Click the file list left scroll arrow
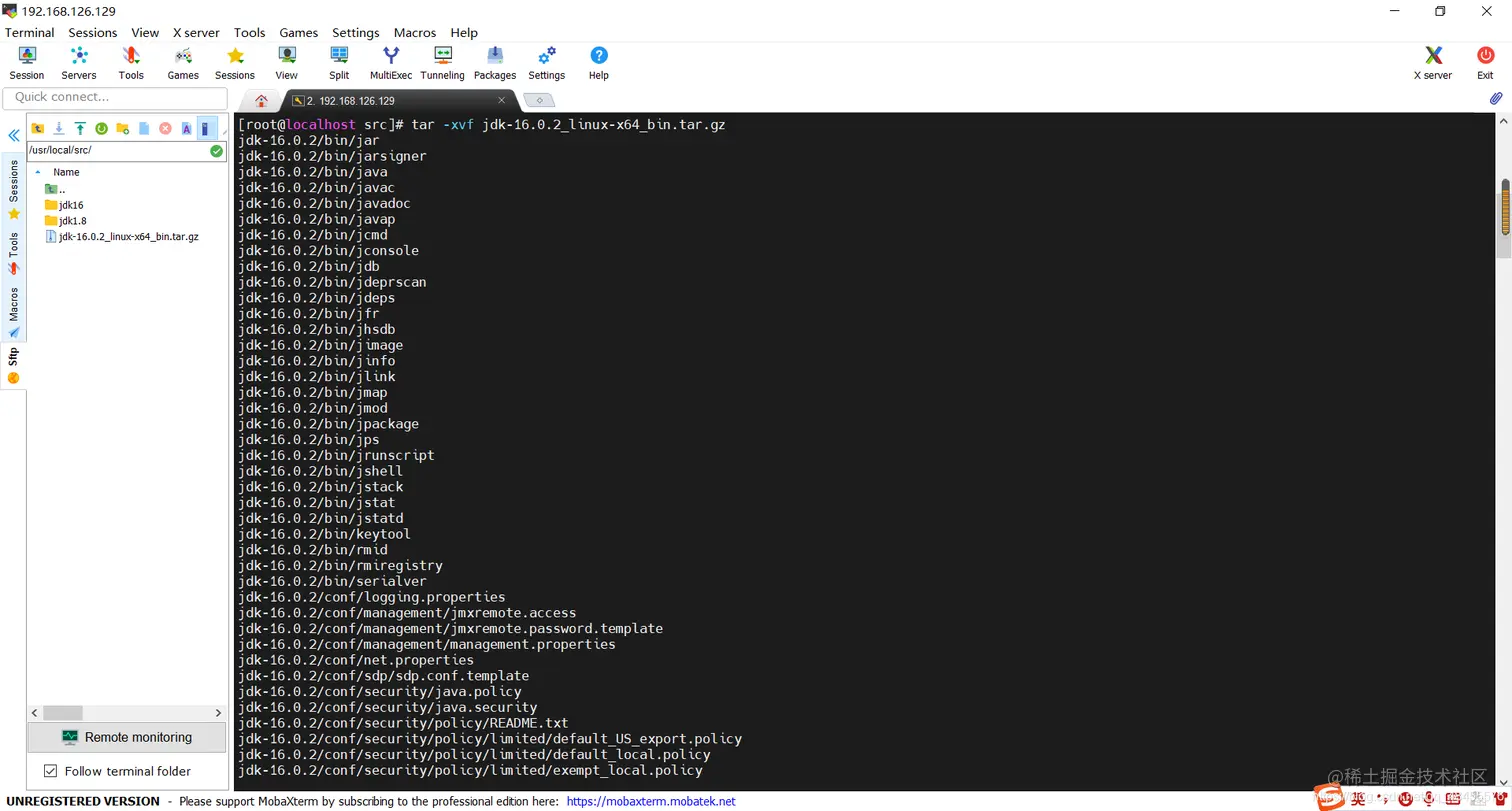Image resolution: width=1512 pixels, height=811 pixels. click(35, 713)
